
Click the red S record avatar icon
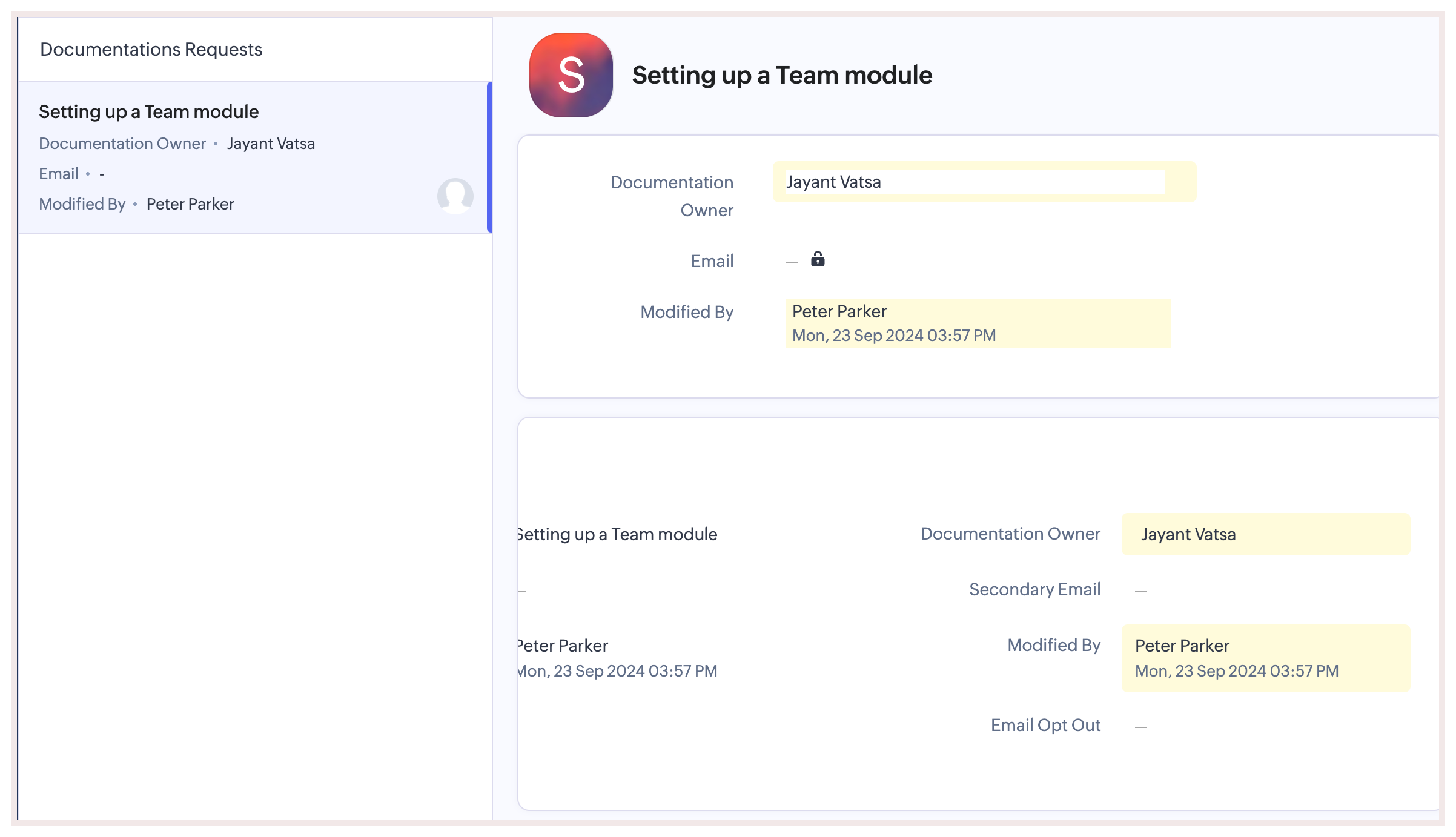pyautogui.click(x=571, y=75)
